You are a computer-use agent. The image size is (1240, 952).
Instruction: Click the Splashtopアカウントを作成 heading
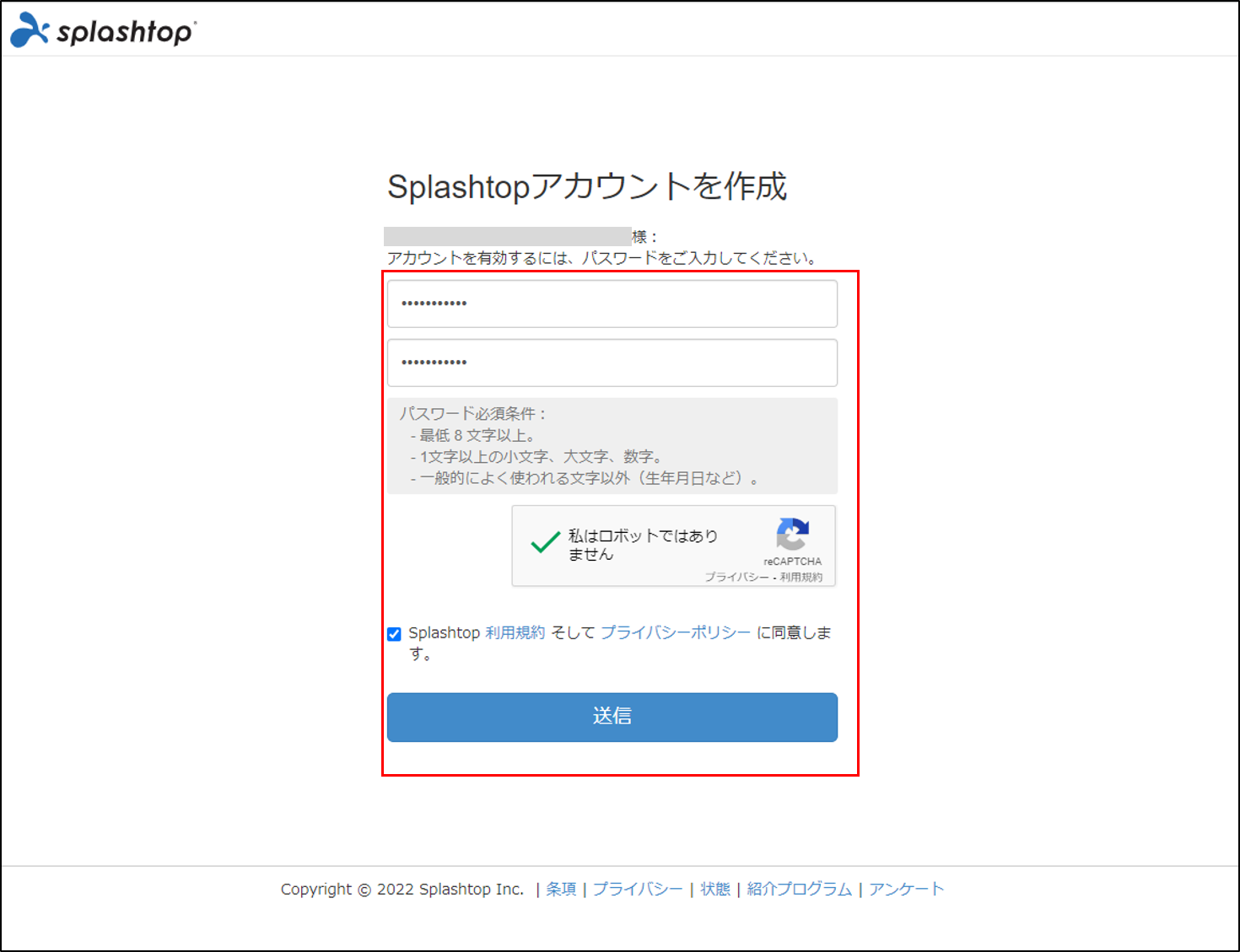587,186
